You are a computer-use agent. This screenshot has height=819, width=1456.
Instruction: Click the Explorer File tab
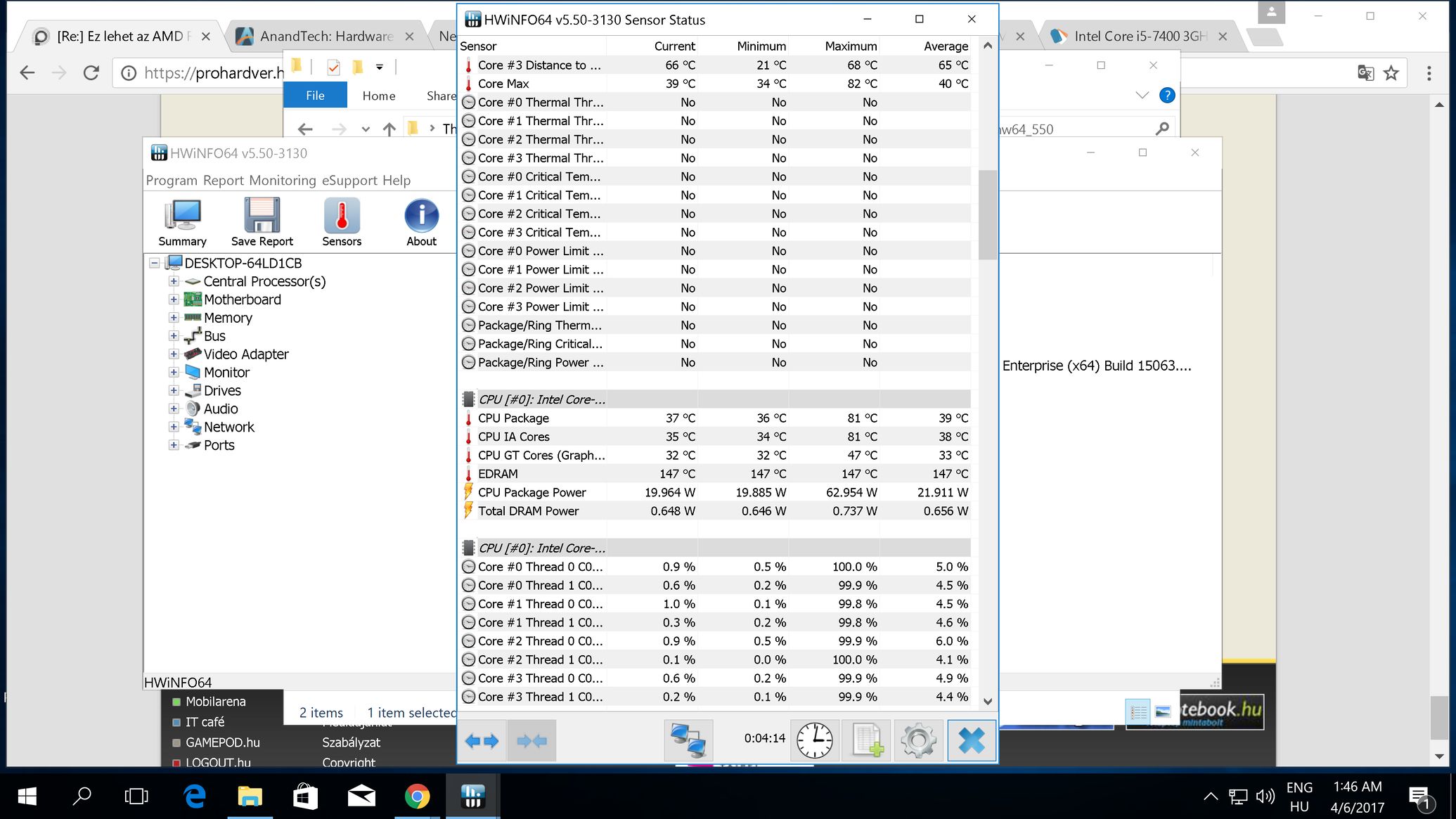click(x=315, y=96)
